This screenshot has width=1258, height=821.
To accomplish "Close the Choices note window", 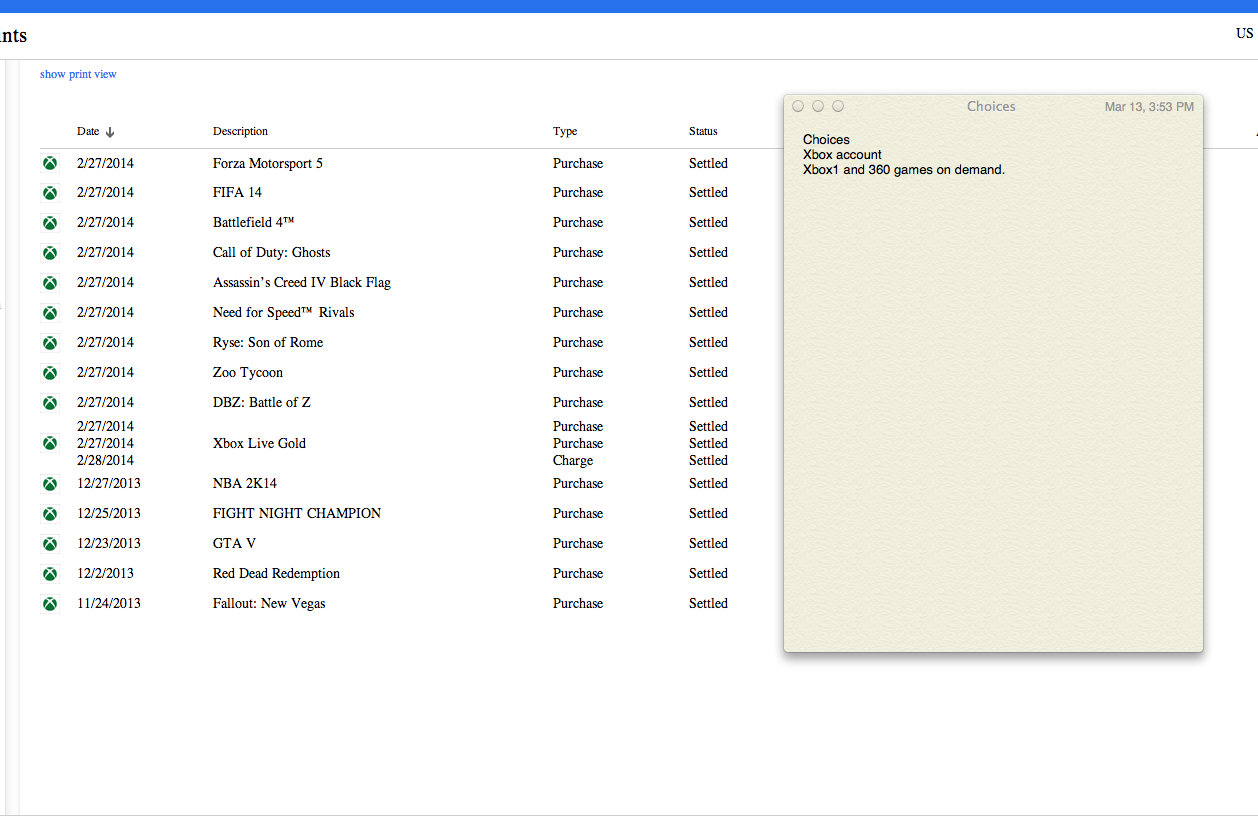I will [x=798, y=106].
